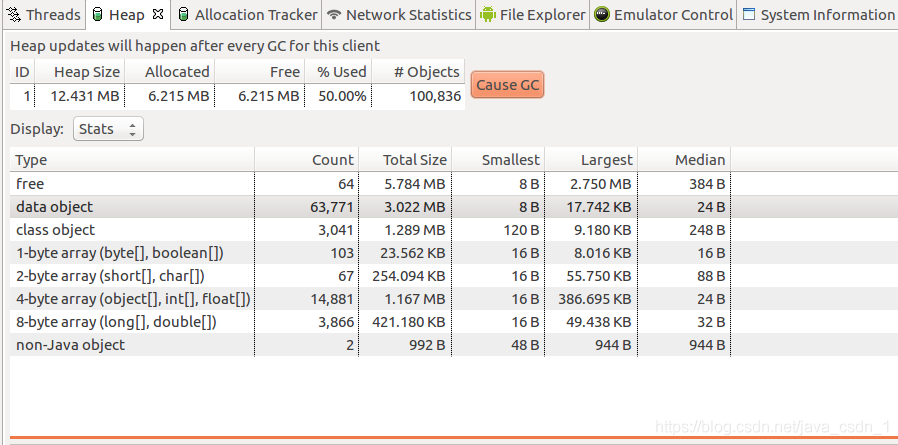Click the Cause GC button
This screenshot has height=445, width=898.
point(507,85)
